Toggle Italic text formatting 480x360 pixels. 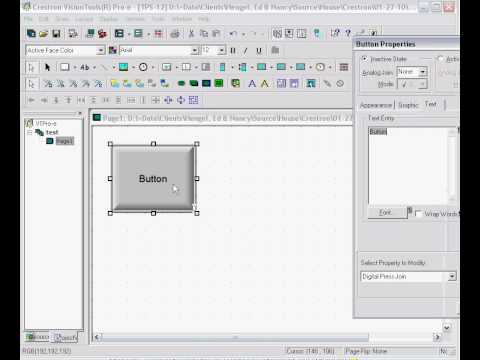point(246,51)
